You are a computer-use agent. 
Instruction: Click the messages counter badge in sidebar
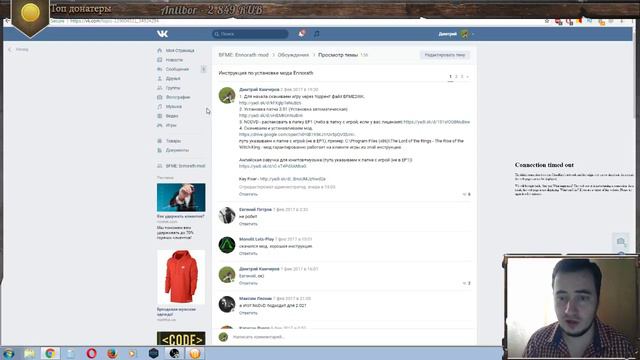pos(204,69)
